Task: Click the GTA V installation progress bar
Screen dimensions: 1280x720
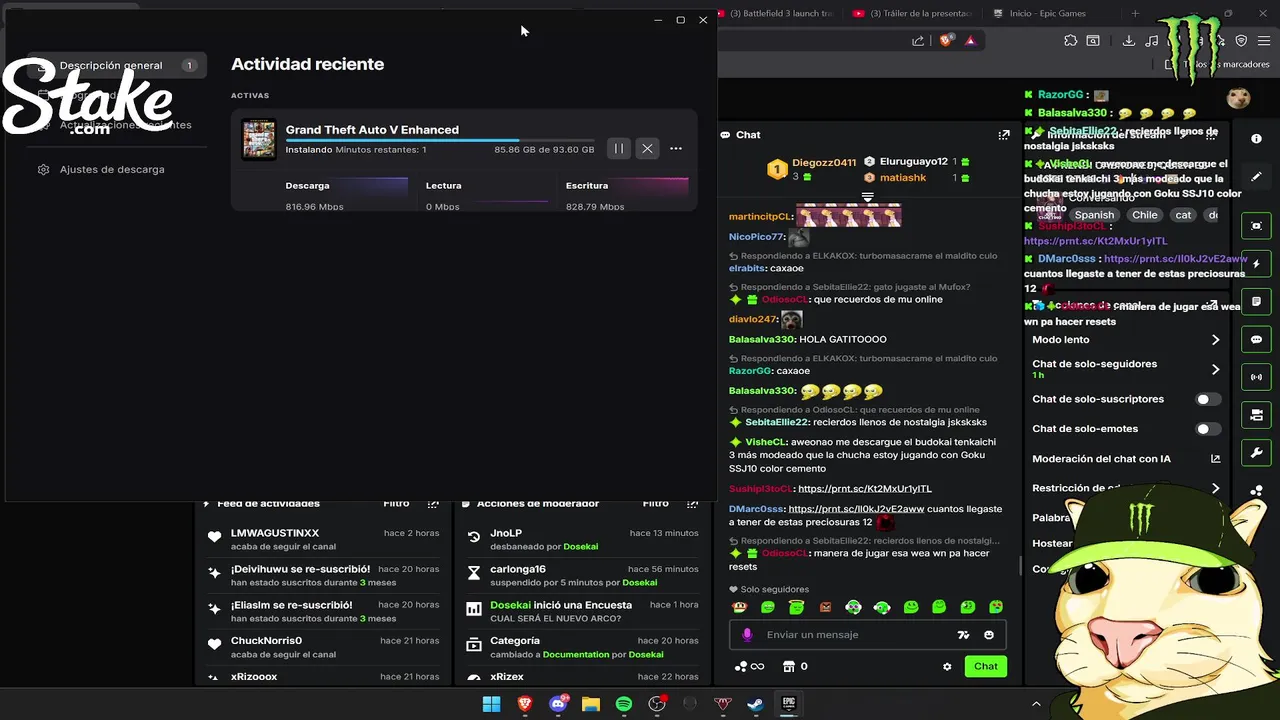Action: pyautogui.click(x=440, y=141)
